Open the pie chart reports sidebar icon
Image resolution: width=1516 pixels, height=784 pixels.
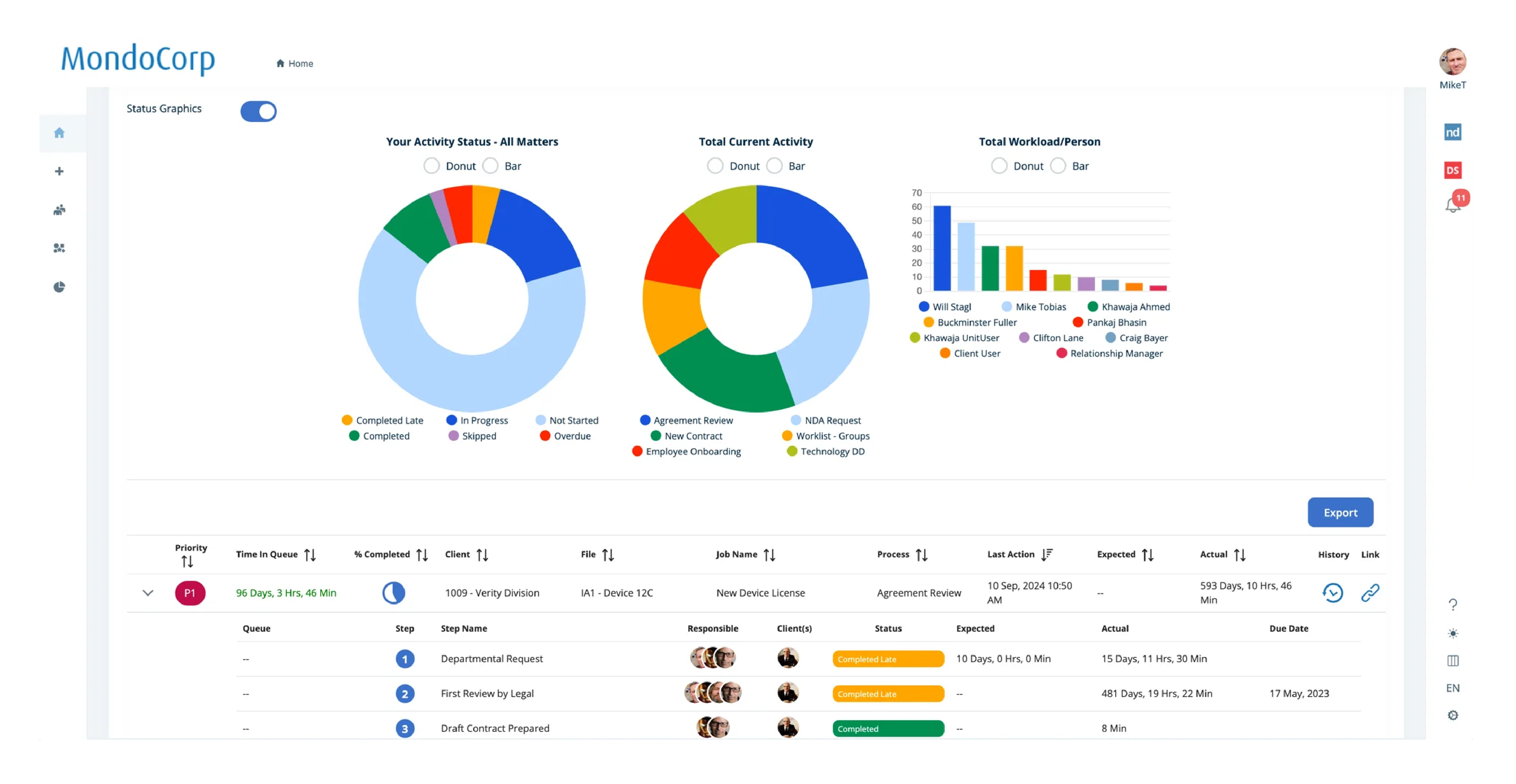(x=59, y=287)
